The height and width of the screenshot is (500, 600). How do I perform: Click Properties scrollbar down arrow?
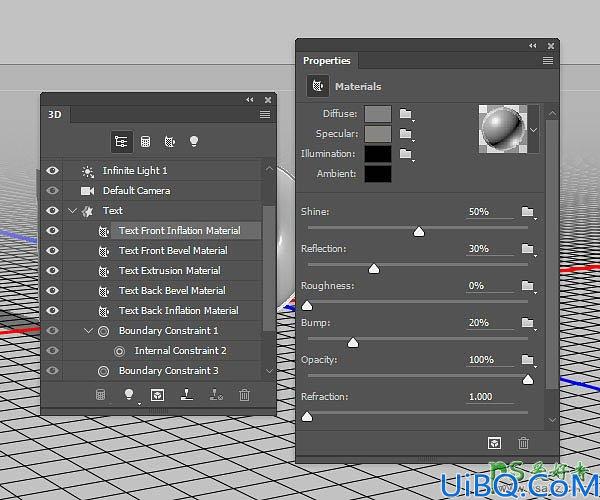pyautogui.click(x=552, y=420)
